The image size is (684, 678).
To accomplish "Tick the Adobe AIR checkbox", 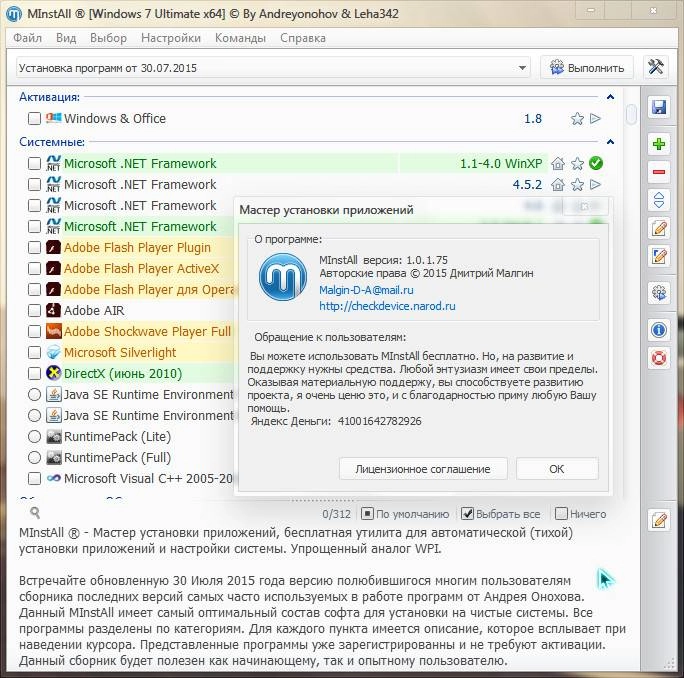I will (x=34, y=310).
